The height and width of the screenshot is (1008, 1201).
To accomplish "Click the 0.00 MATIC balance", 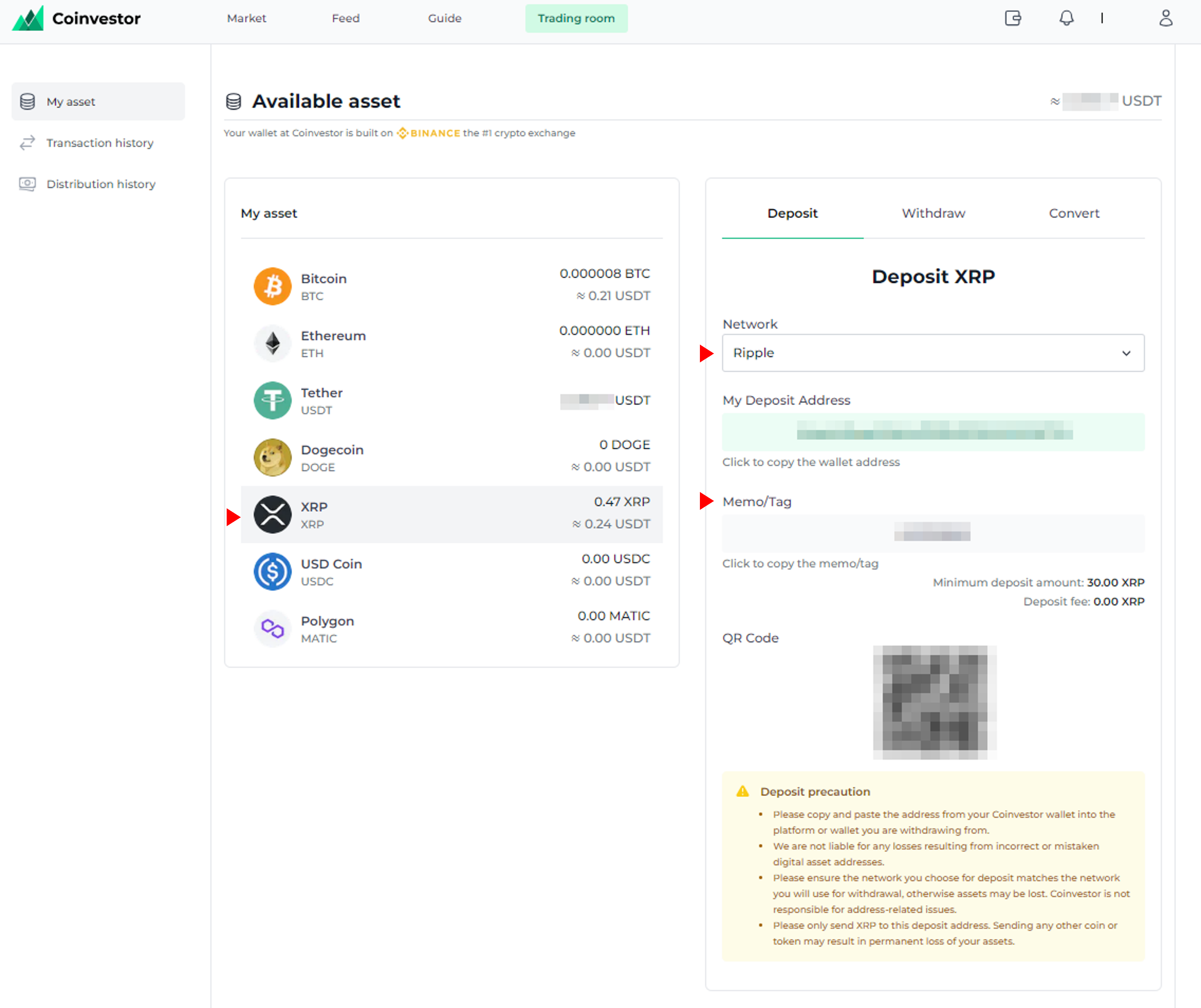I will (x=614, y=616).
